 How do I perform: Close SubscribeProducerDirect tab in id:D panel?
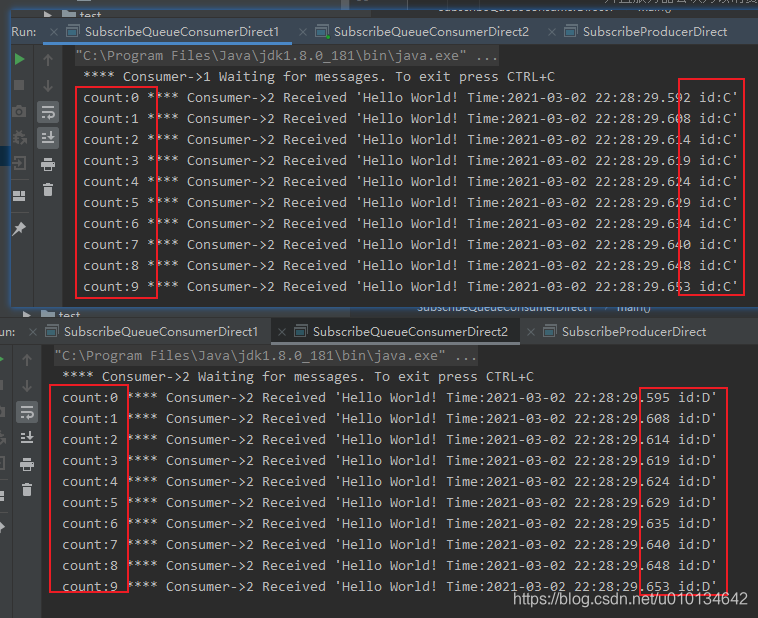click(531, 332)
